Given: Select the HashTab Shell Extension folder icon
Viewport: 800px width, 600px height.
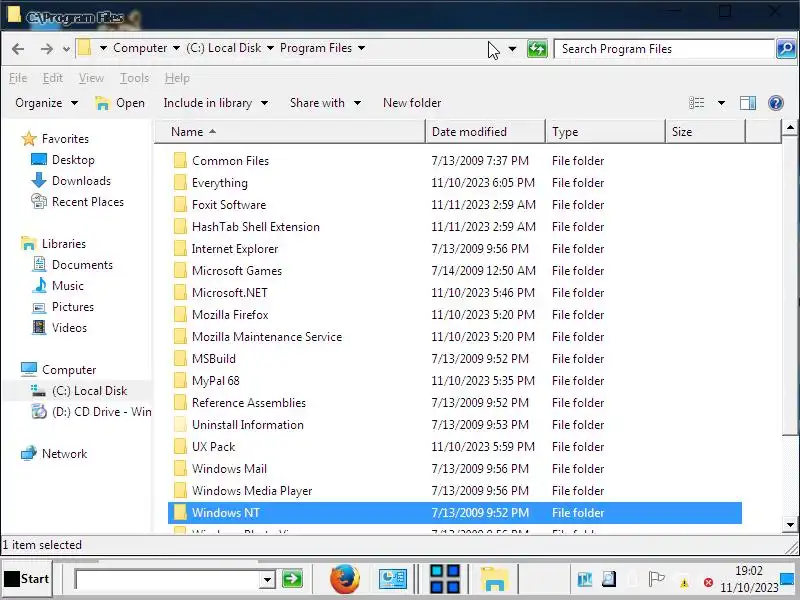Looking at the screenshot, I should coord(180,226).
